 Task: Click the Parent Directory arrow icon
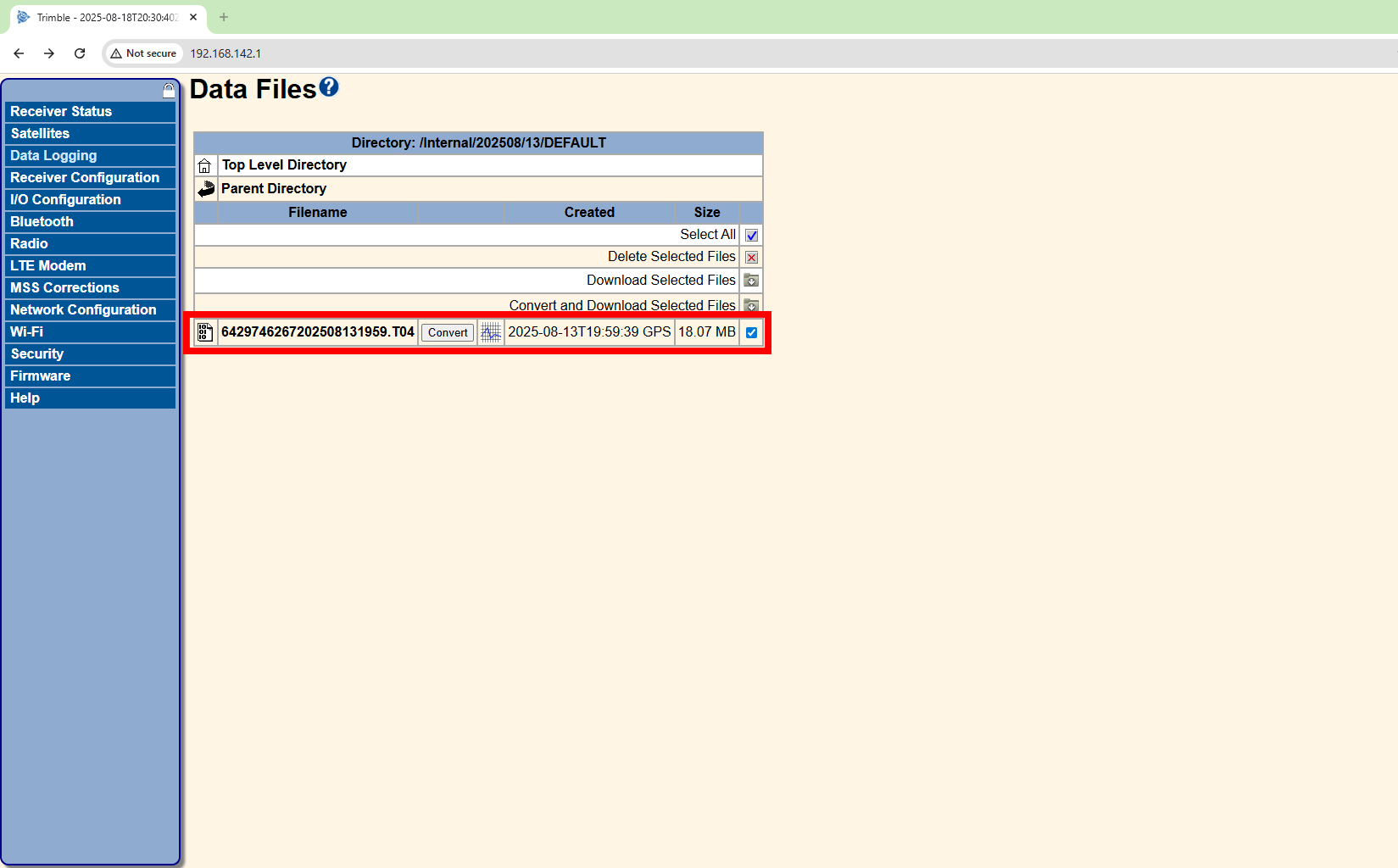tap(206, 188)
